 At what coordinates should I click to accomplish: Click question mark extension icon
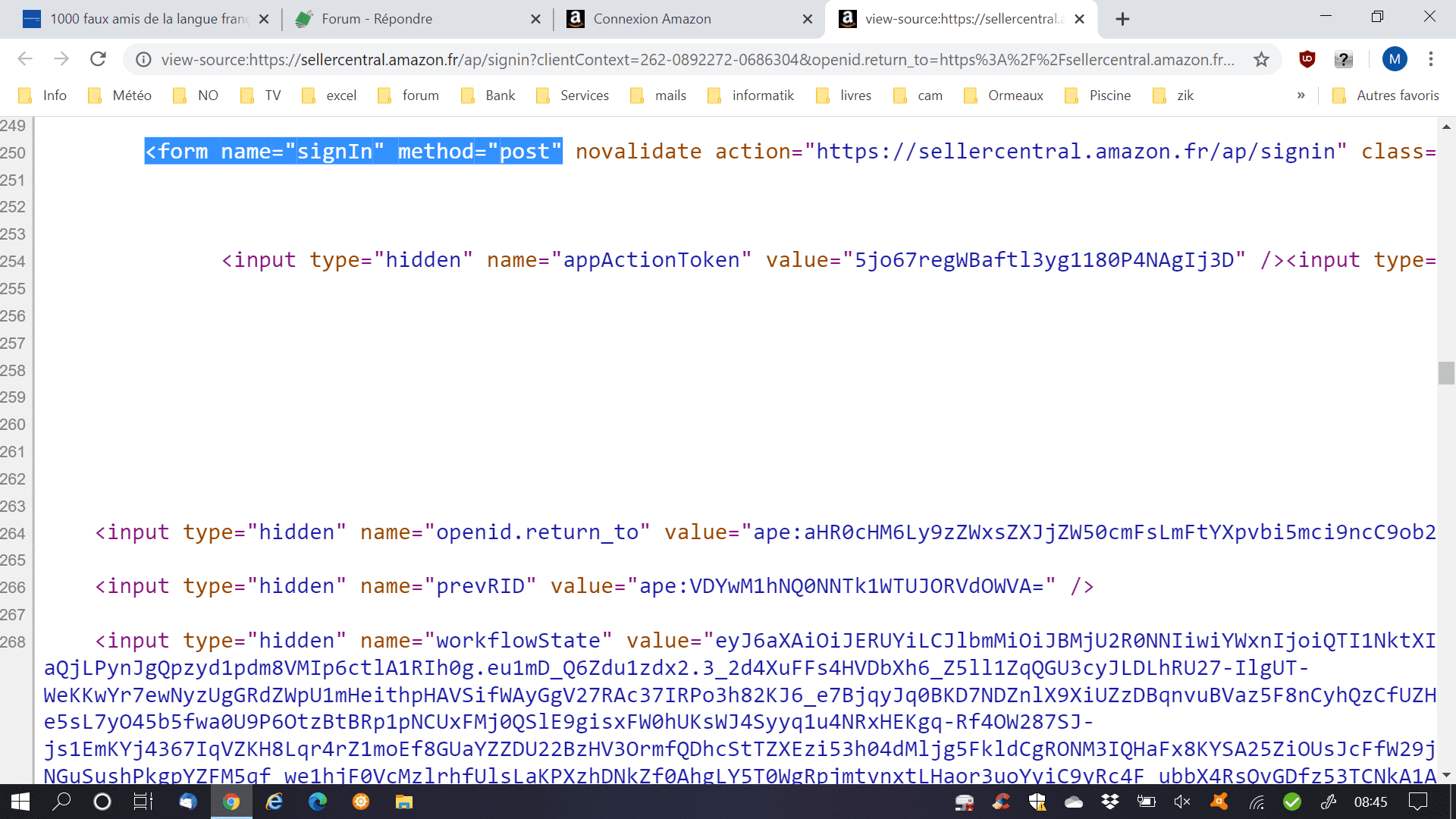[1343, 59]
